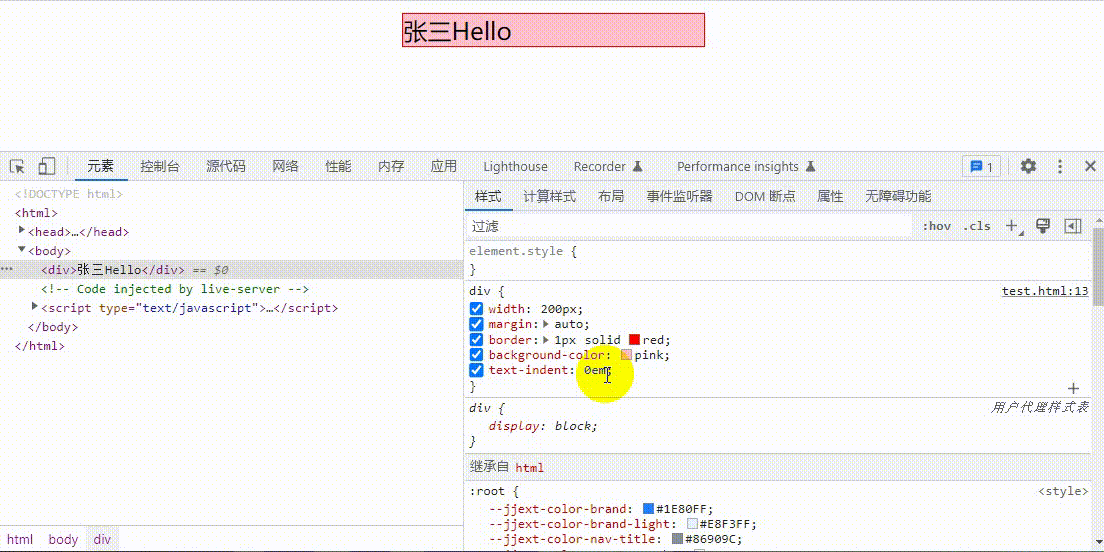Open the #86909C color swatch
This screenshot has width=1104, height=552.
(x=677, y=539)
